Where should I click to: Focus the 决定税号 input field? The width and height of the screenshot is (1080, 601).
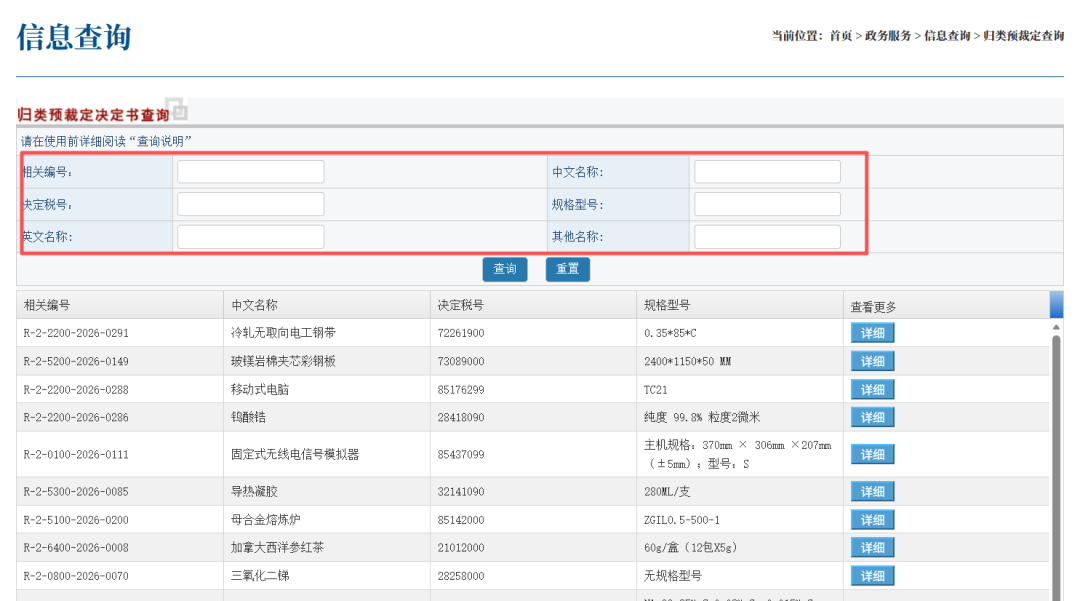(x=251, y=204)
